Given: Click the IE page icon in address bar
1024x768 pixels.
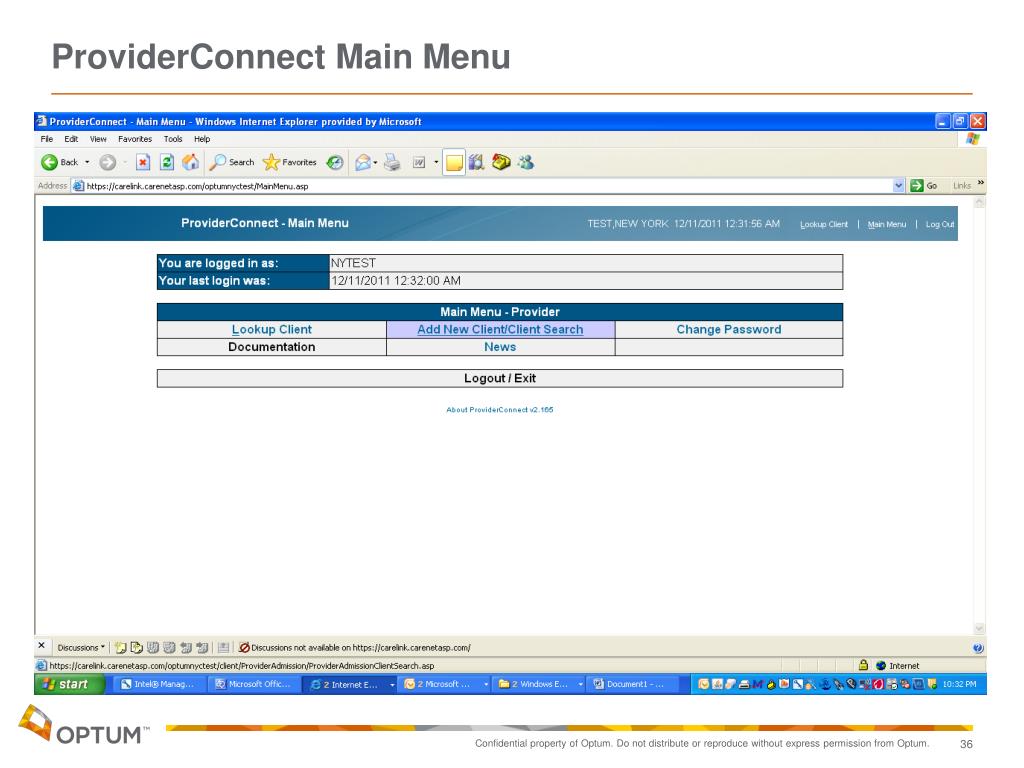Looking at the screenshot, I should [78, 186].
